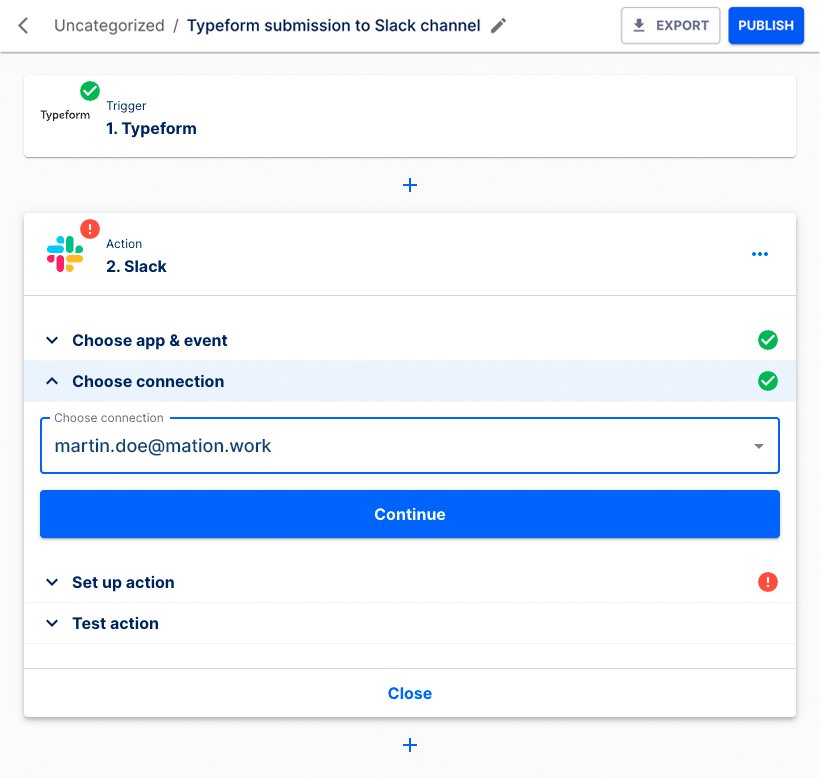Open the three-dot menu on the Slack step
This screenshot has width=820, height=778.
click(760, 254)
